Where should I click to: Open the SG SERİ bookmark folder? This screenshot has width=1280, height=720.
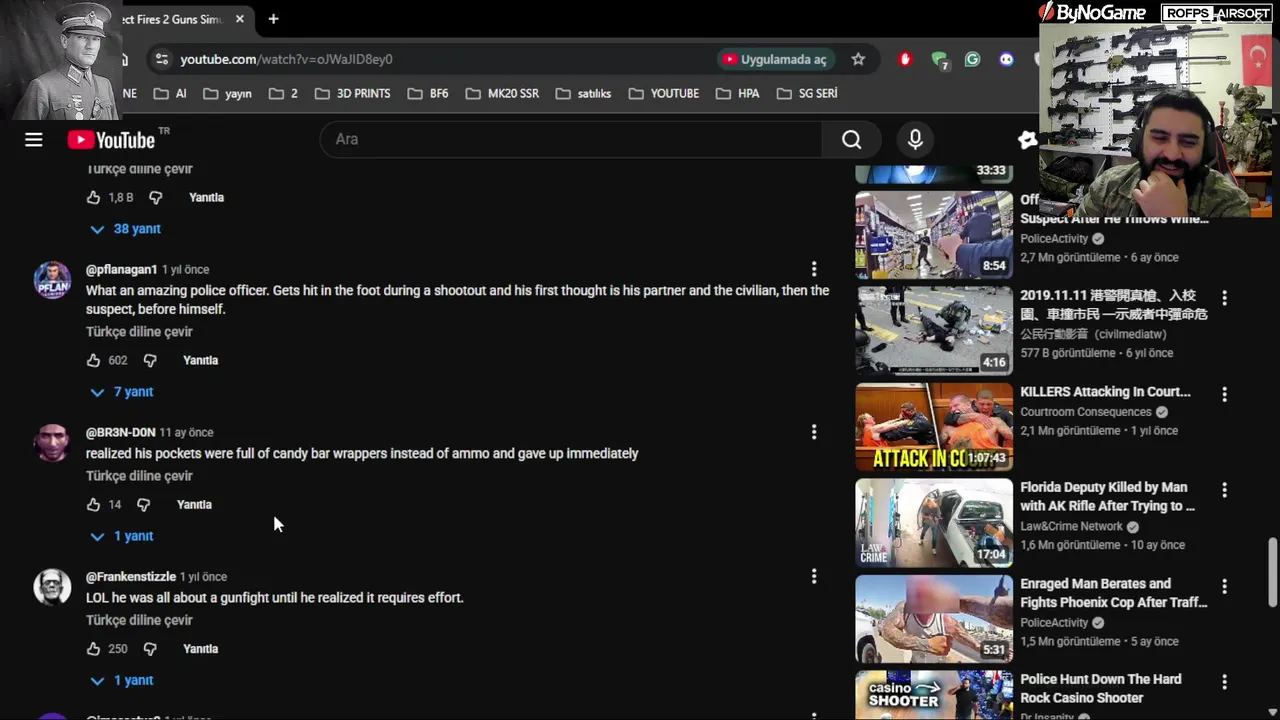pyautogui.click(x=807, y=93)
